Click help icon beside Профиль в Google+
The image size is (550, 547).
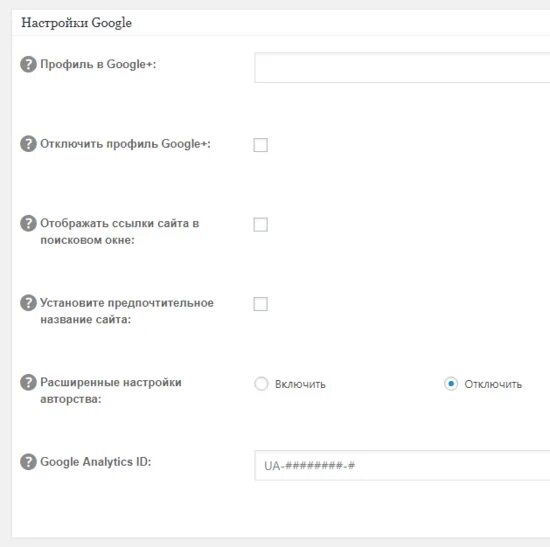click(x=28, y=64)
